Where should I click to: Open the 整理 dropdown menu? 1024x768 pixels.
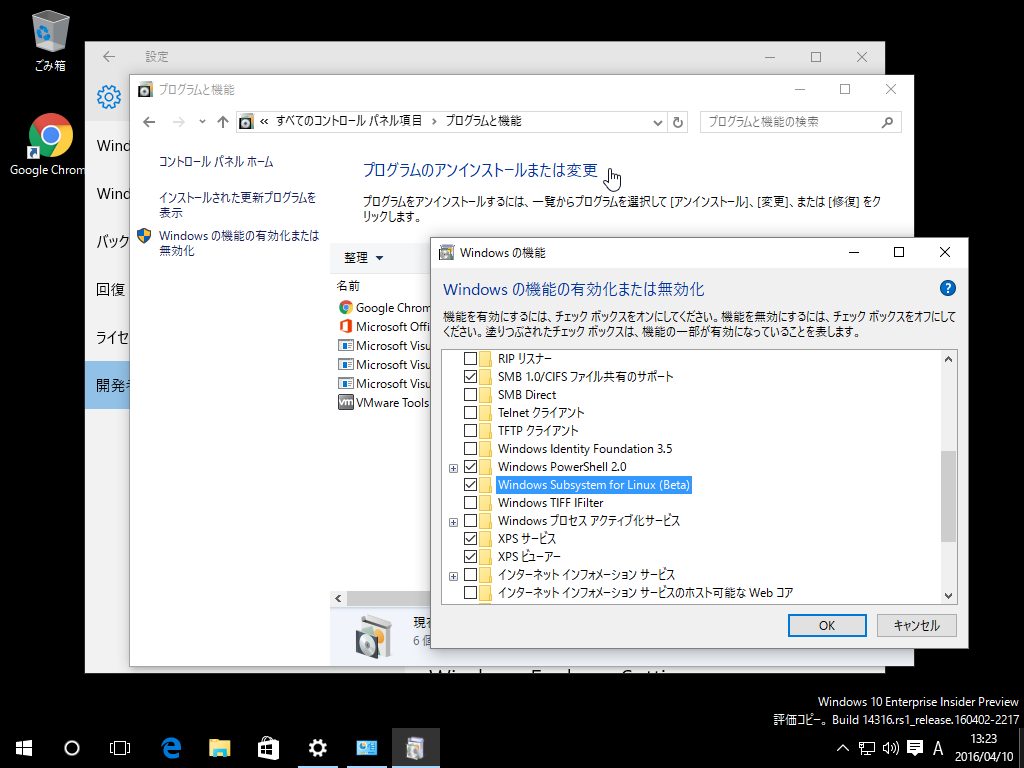364,258
